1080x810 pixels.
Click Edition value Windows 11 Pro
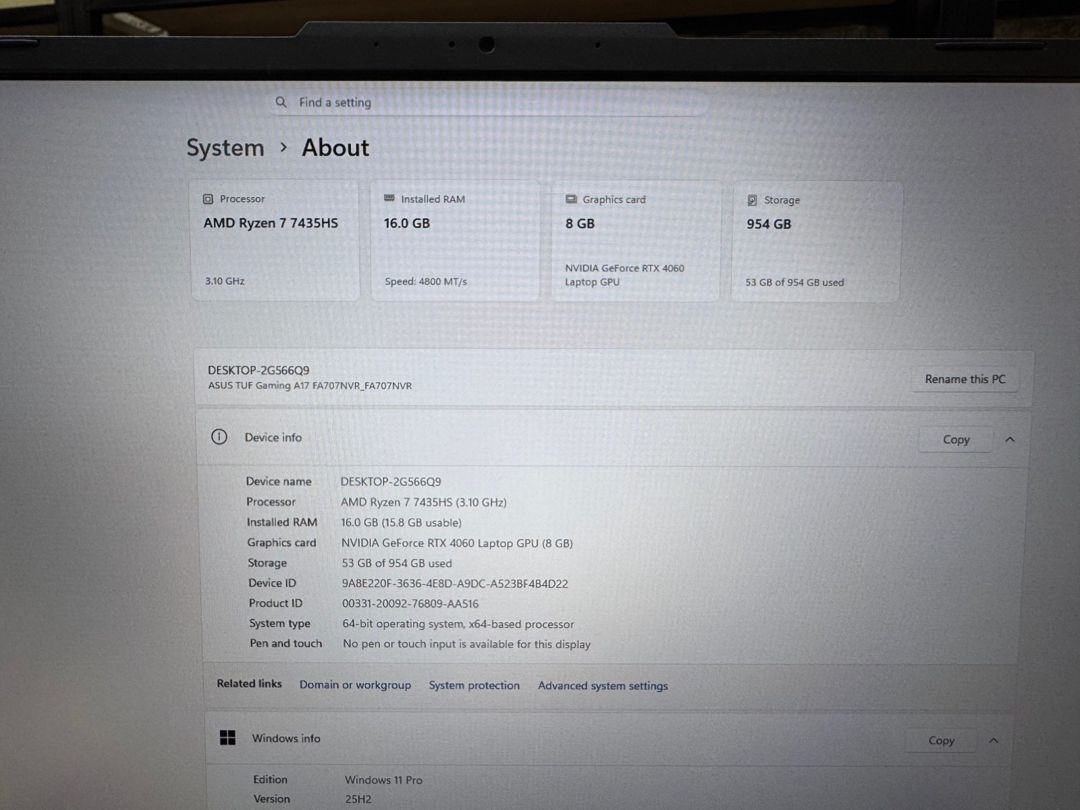pos(384,780)
